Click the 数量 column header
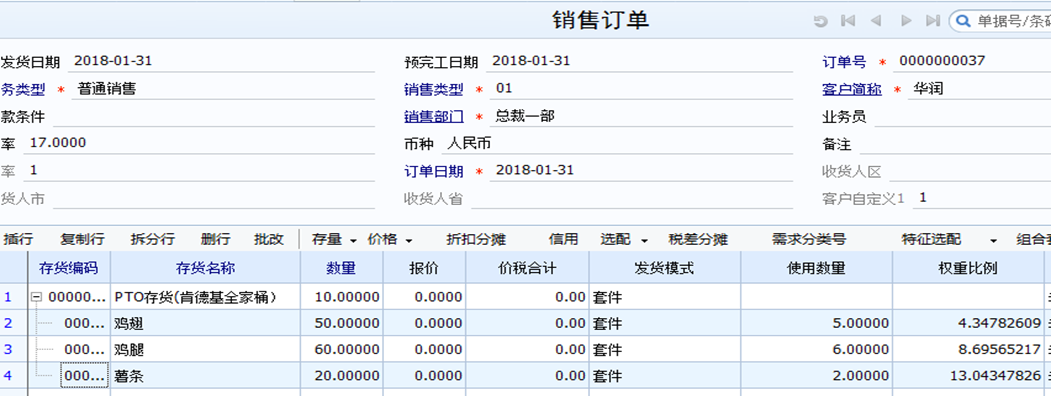 click(341, 268)
